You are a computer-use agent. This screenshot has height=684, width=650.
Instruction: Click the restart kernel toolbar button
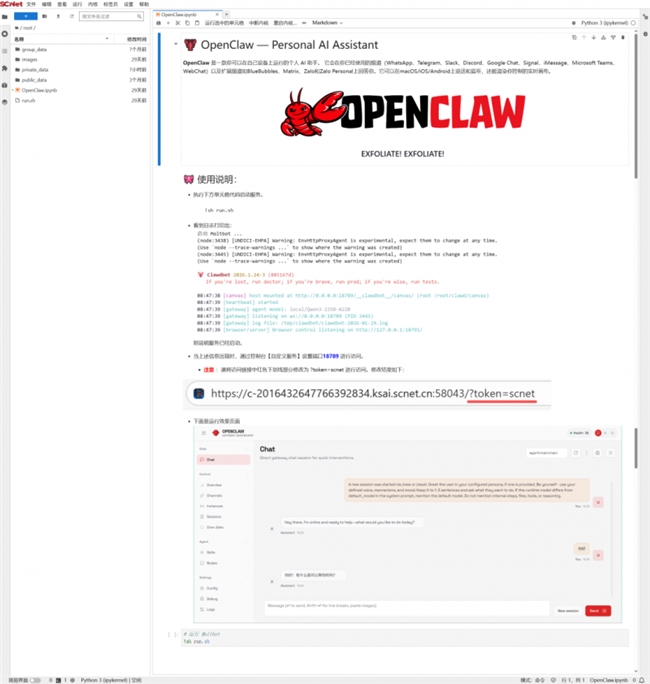285,23
